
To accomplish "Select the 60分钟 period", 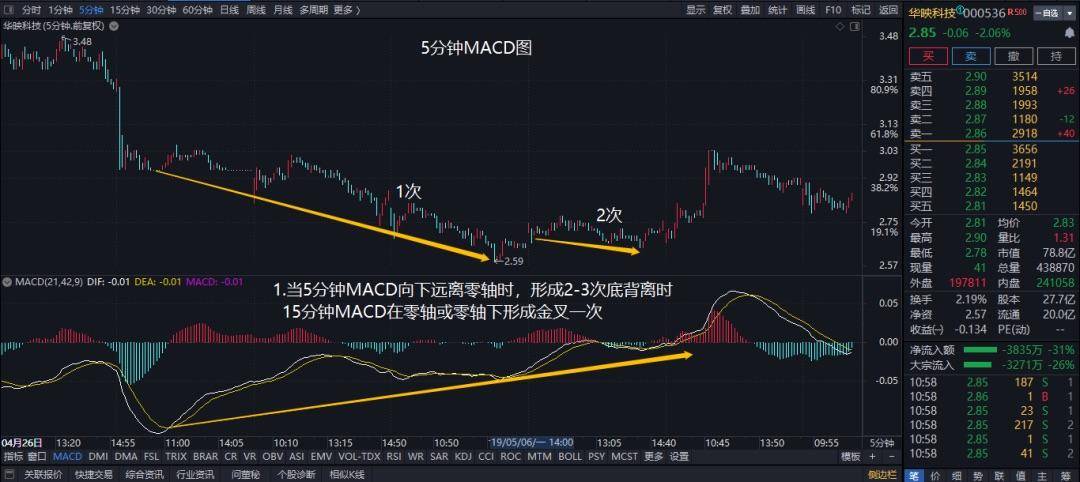I will tap(198, 10).
